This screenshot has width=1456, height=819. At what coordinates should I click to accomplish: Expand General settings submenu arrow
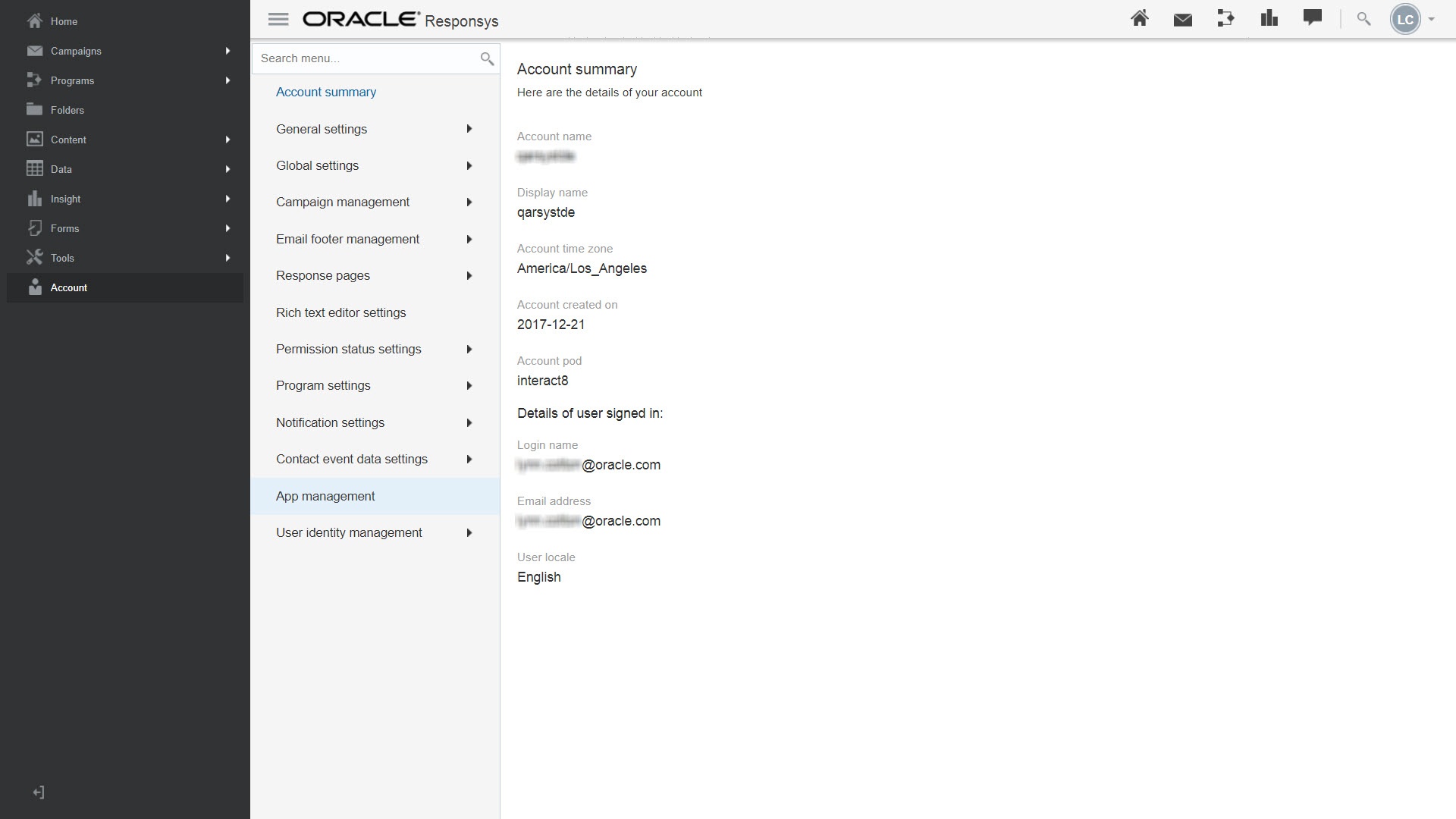469,129
